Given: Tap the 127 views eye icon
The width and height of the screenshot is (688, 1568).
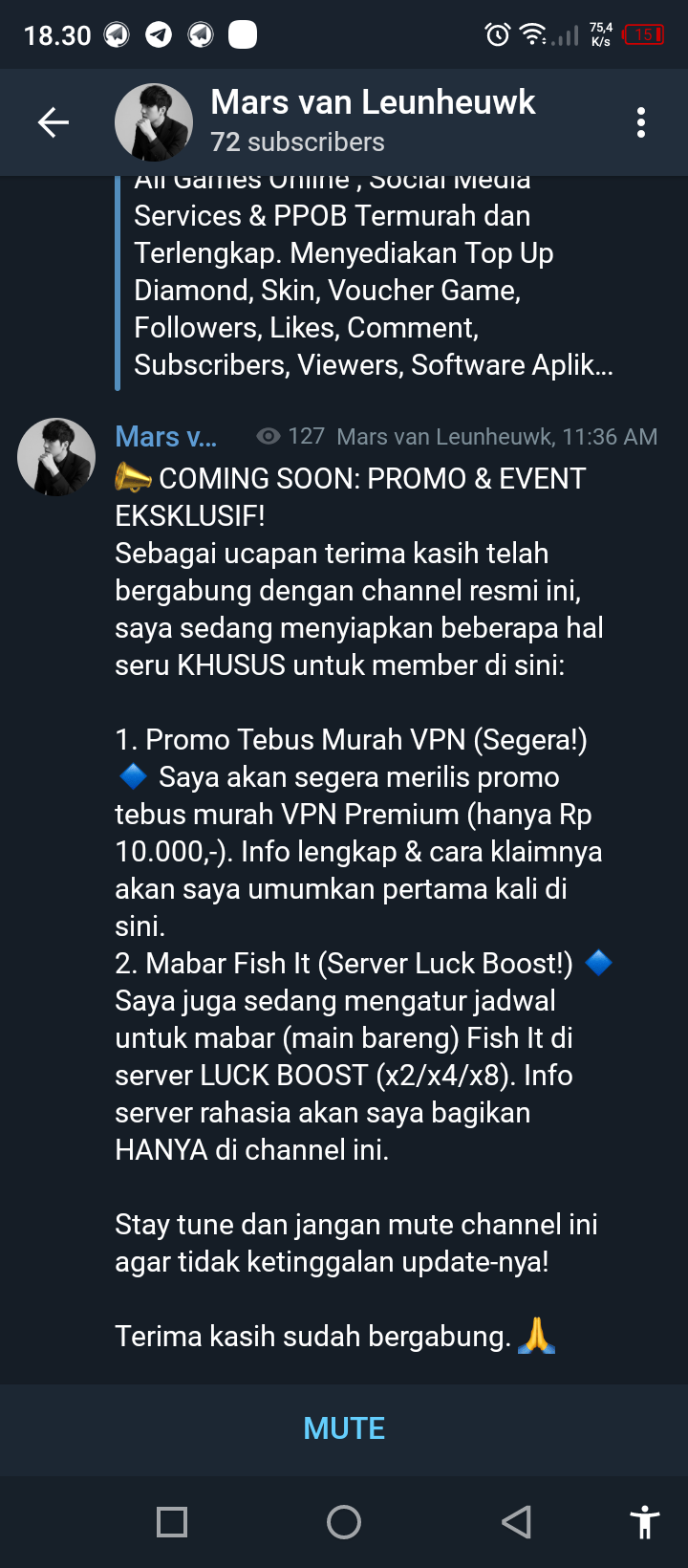Looking at the screenshot, I should coord(269,436).
